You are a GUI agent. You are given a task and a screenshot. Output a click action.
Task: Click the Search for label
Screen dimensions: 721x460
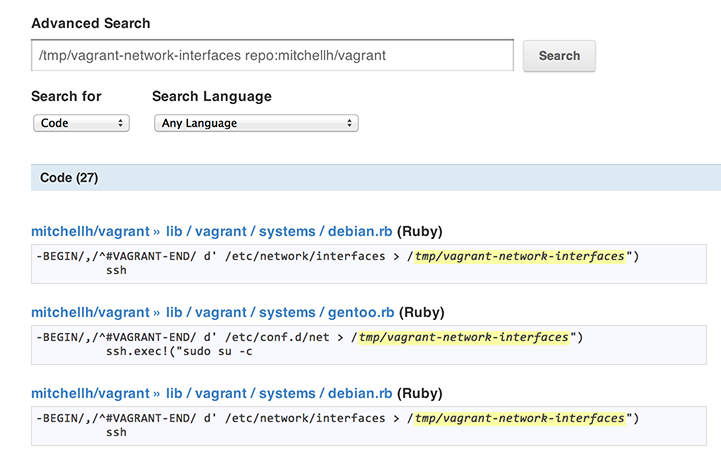coord(66,96)
